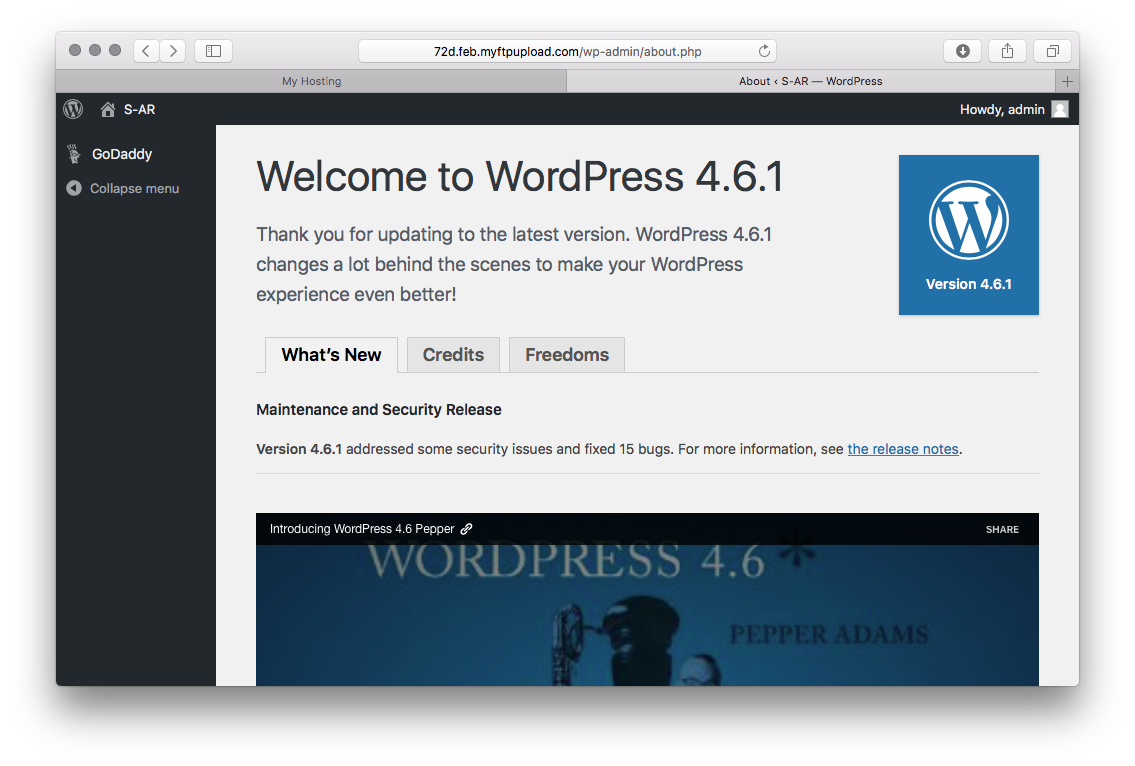Click Collapse menu in the sidebar

(134, 188)
